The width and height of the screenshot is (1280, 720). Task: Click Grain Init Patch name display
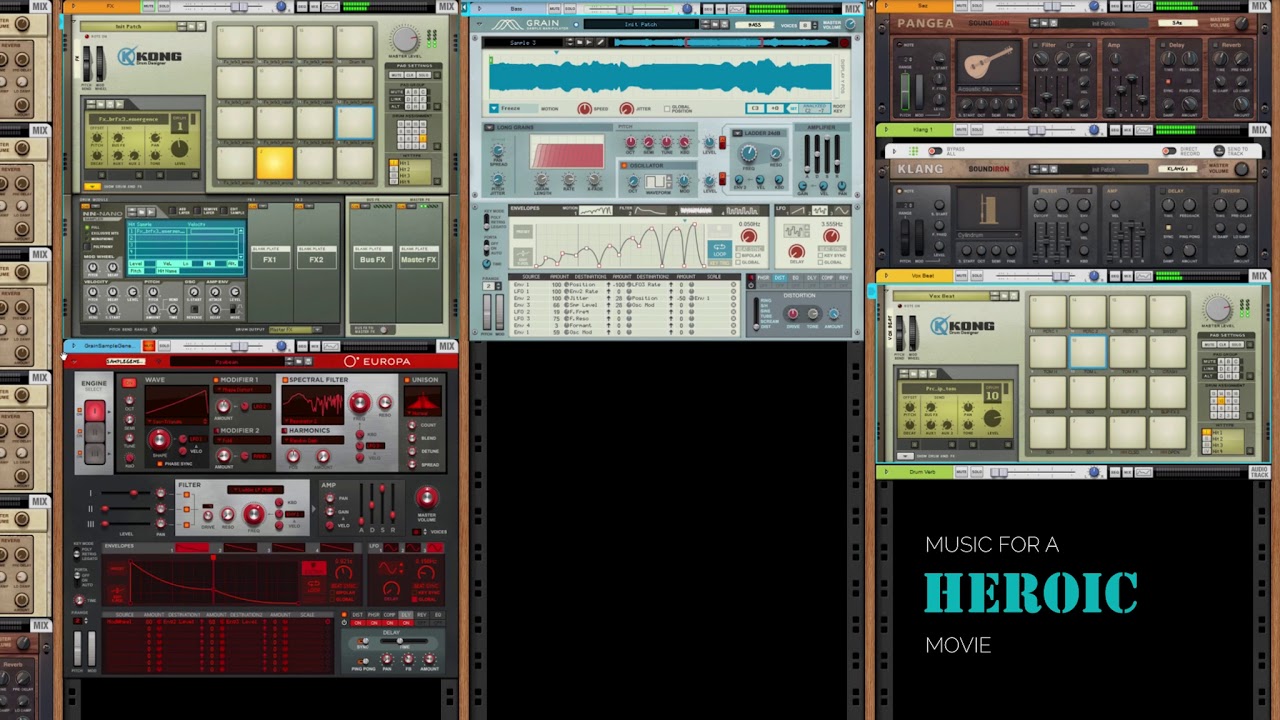[641, 24]
